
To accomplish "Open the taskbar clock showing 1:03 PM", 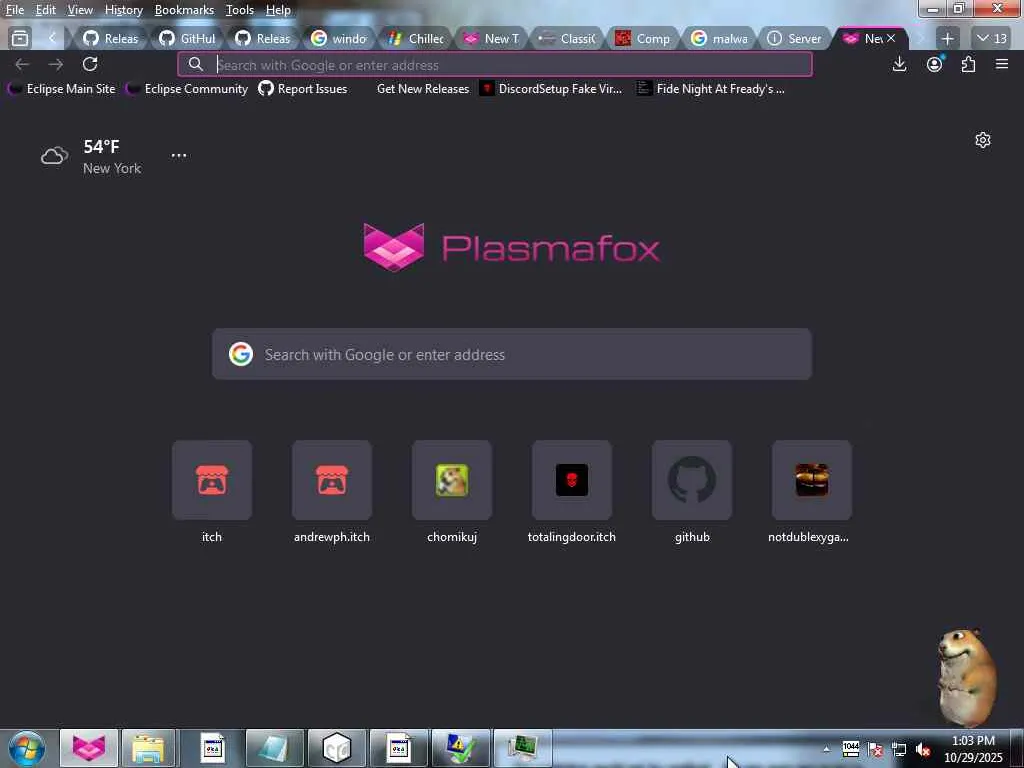I will coord(973,749).
